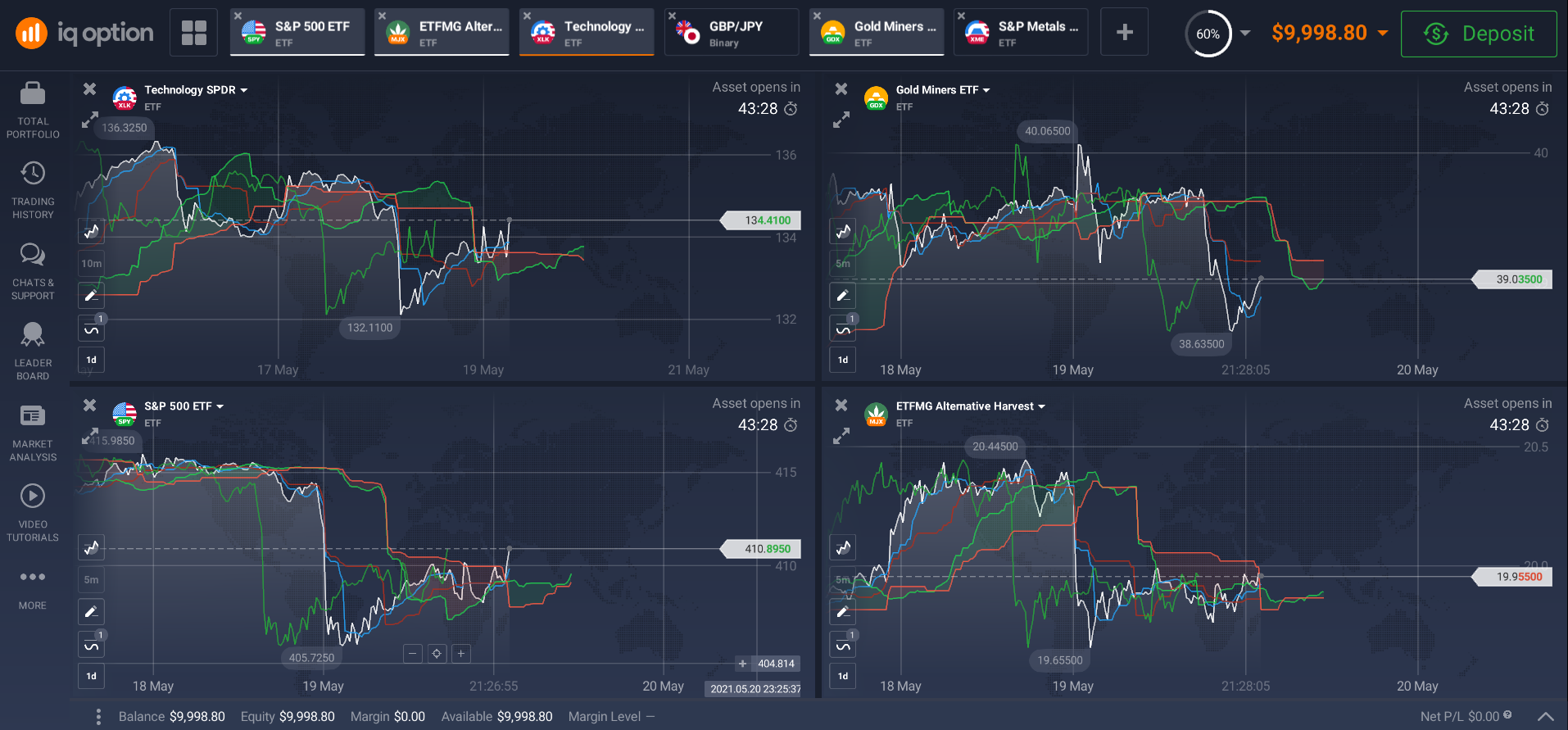Close the Technology SPDR chart panel
Screen dimensions: 1568x730
[x=90, y=88]
